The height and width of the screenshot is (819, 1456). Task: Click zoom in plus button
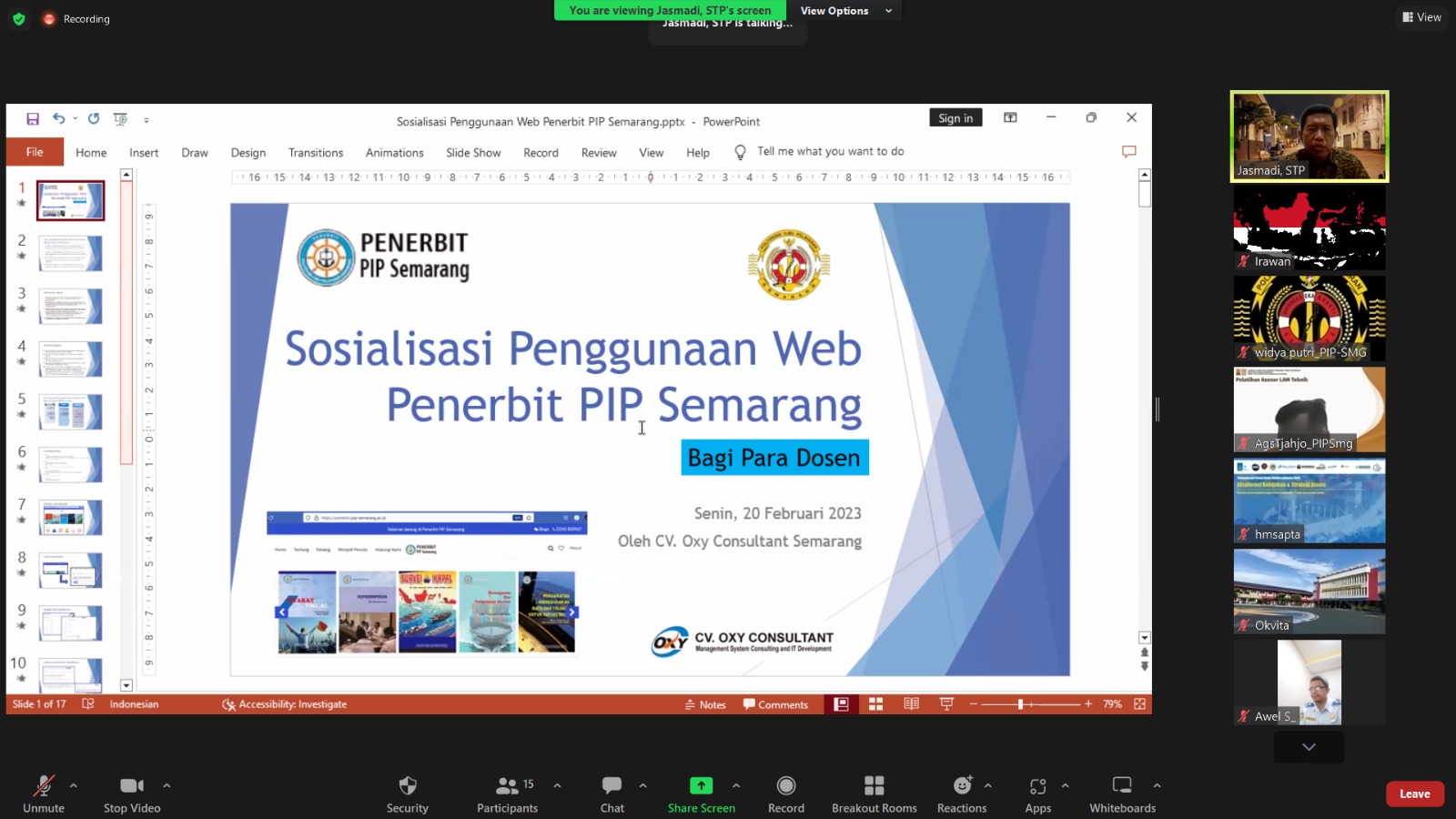tap(1088, 704)
